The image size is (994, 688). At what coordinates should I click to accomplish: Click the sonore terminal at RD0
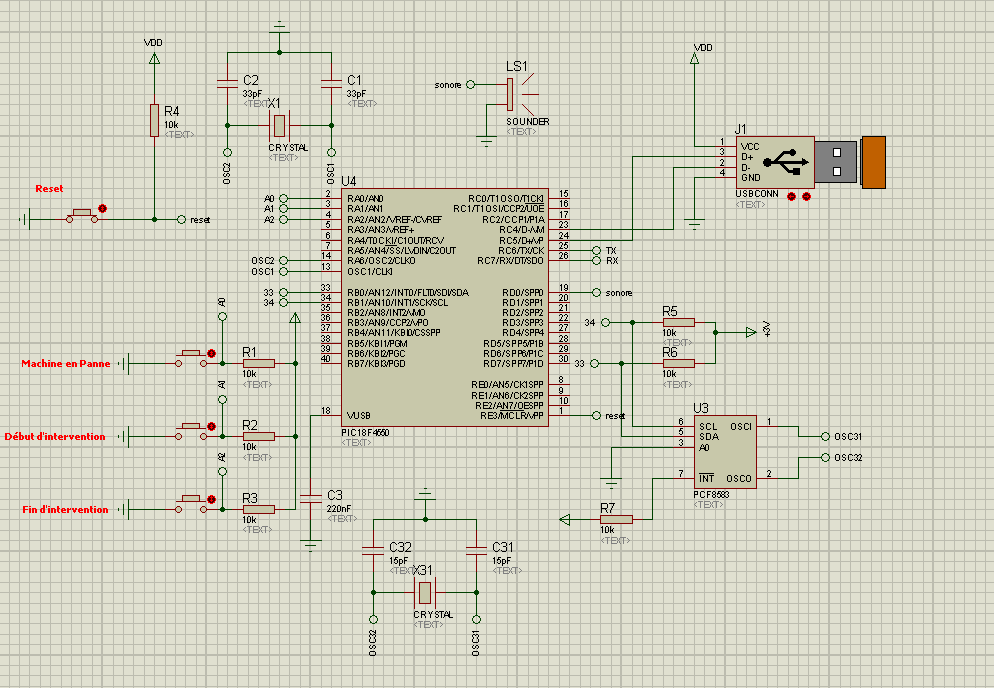597,292
